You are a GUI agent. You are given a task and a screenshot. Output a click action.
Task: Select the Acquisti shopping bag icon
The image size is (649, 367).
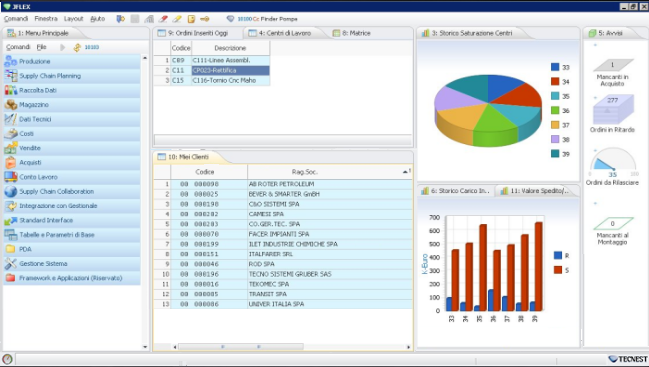click(10, 162)
